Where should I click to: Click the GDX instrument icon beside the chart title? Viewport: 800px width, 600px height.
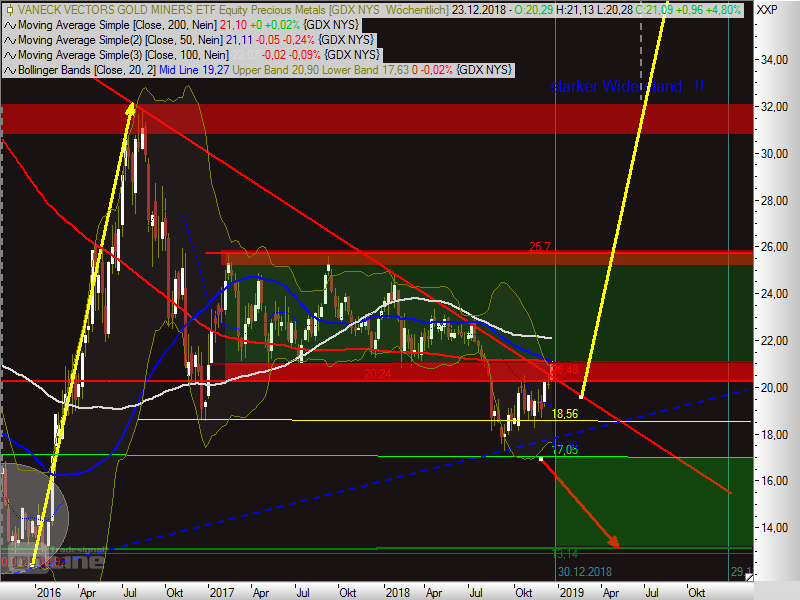click(9, 10)
